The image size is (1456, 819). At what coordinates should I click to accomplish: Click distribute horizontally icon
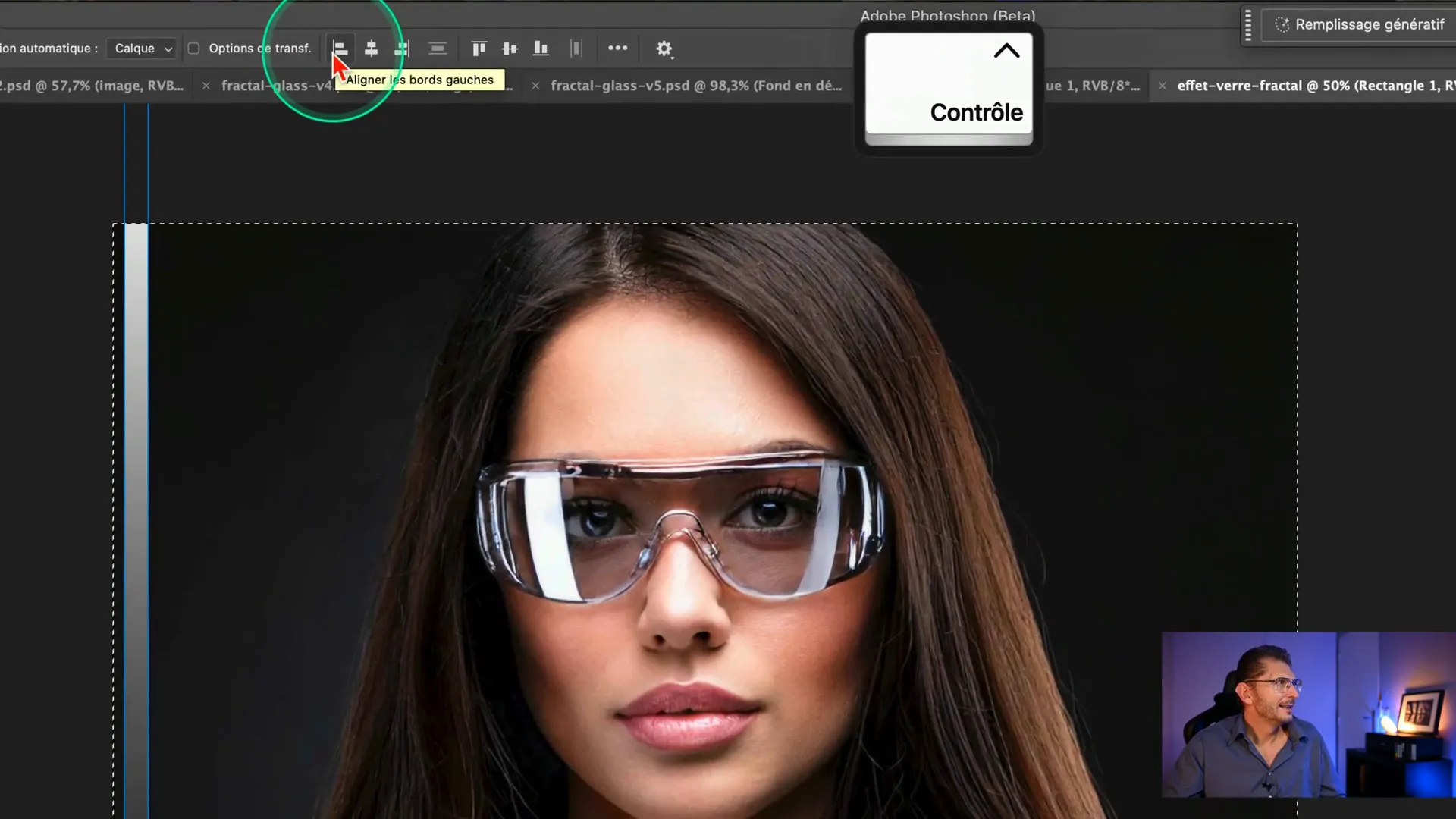[x=438, y=49]
